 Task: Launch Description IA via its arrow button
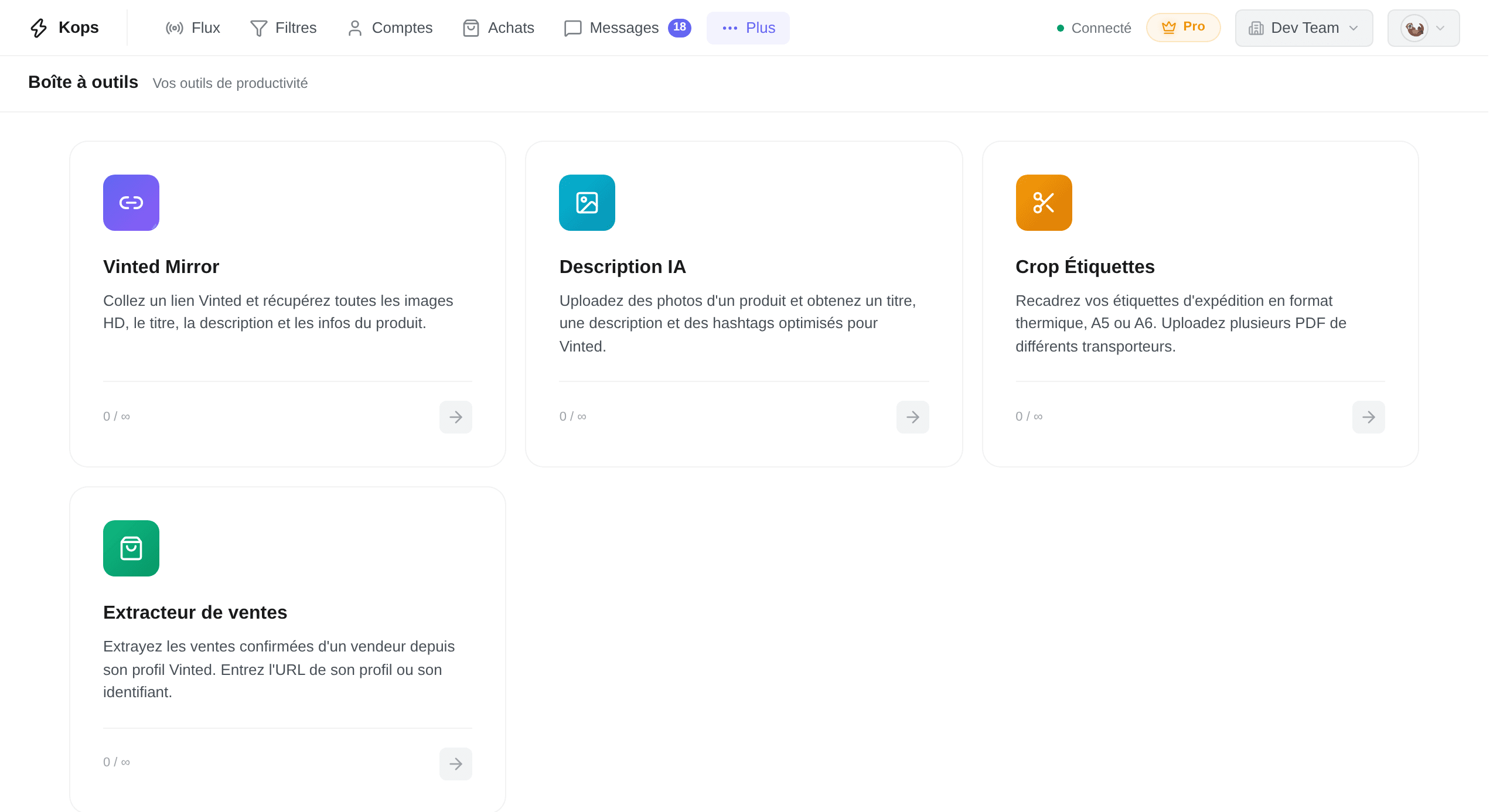[913, 417]
